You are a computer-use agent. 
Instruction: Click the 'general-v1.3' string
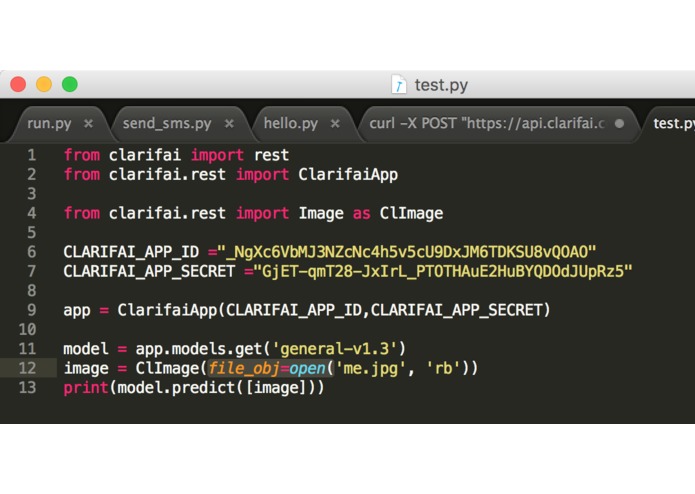tap(334, 349)
